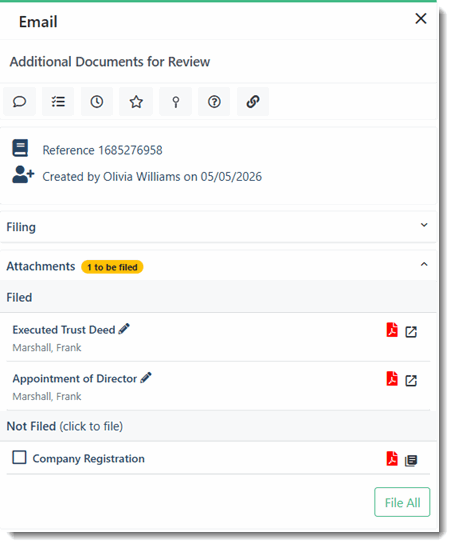Click the book icon beside Reference
The width and height of the screenshot is (455, 547).
coord(20,148)
